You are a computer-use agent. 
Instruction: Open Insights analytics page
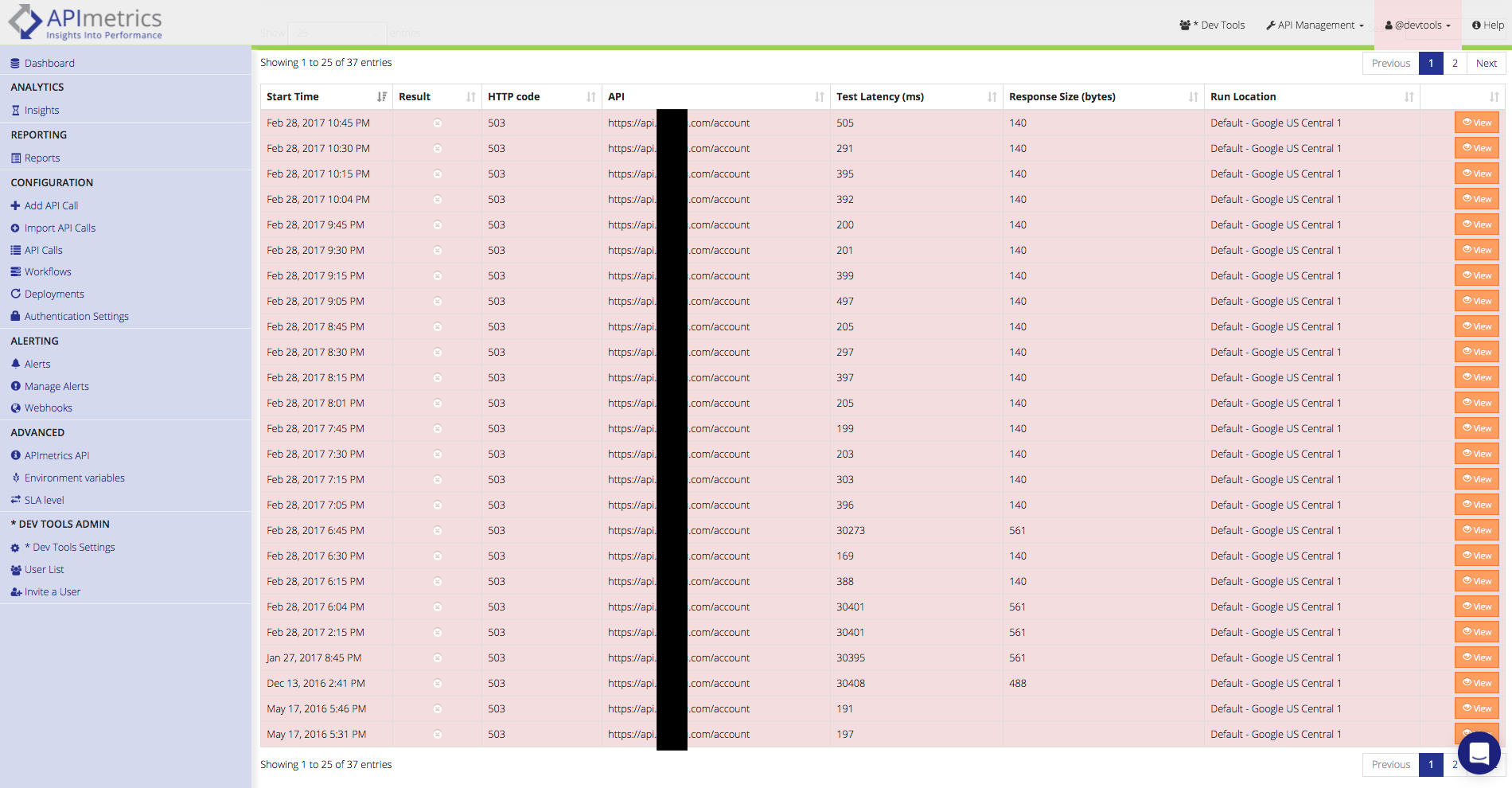click(x=41, y=111)
